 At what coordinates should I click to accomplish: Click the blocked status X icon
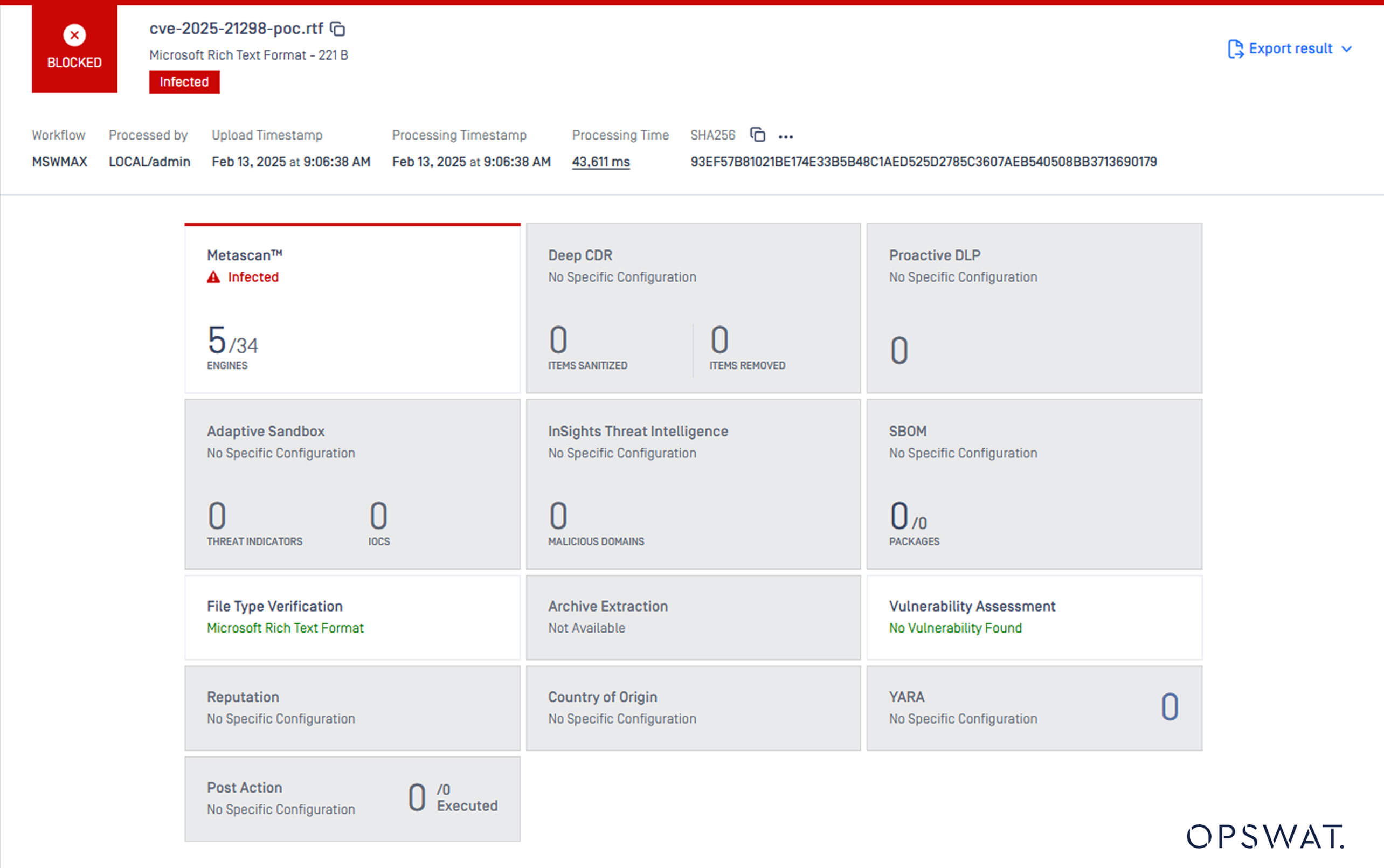pos(74,35)
